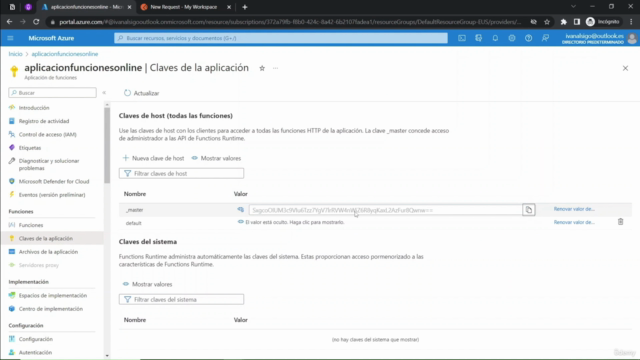
Task: Open the notifications bell
Action: [495, 38]
